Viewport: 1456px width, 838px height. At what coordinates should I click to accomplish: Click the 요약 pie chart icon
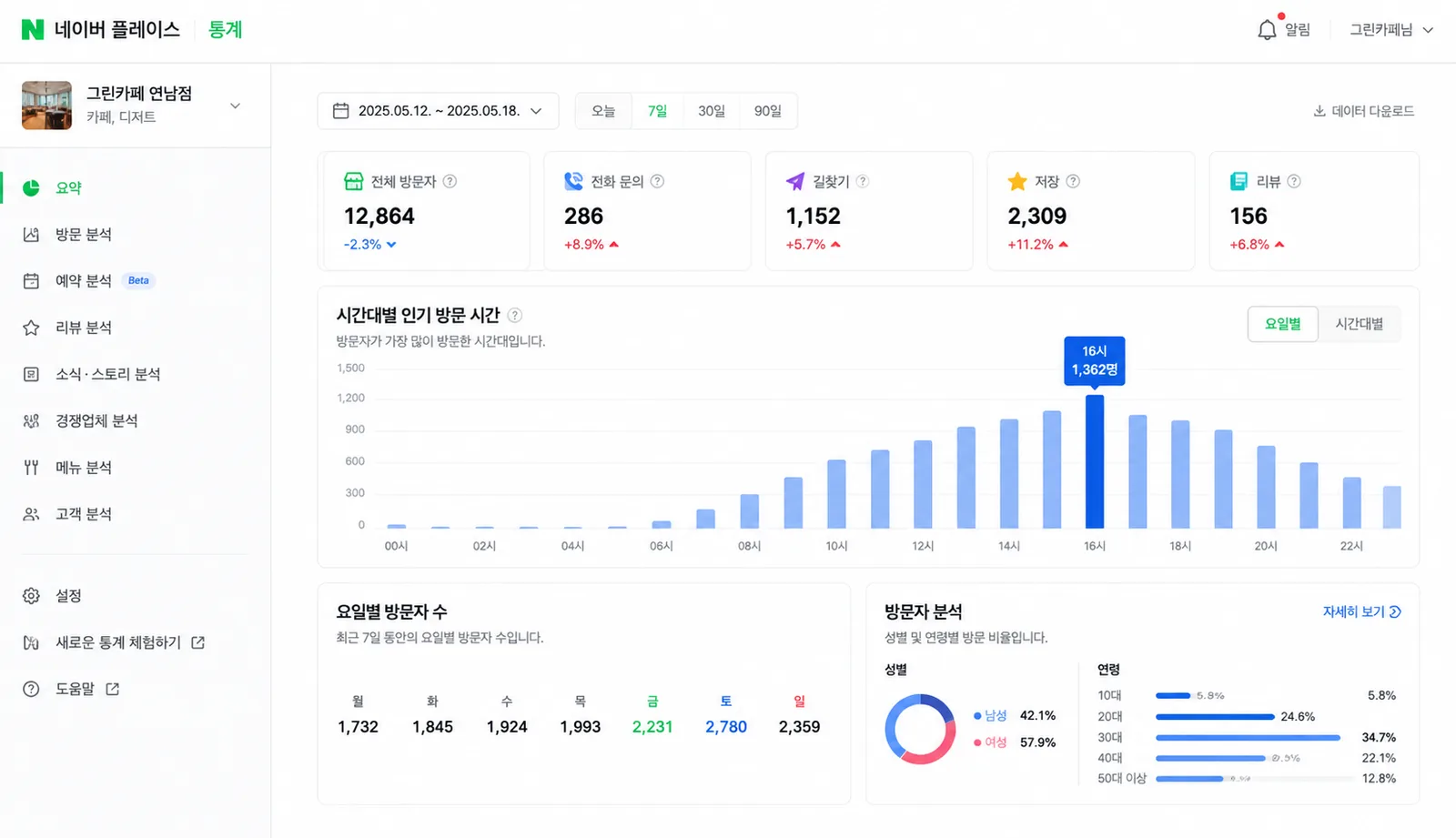click(31, 187)
